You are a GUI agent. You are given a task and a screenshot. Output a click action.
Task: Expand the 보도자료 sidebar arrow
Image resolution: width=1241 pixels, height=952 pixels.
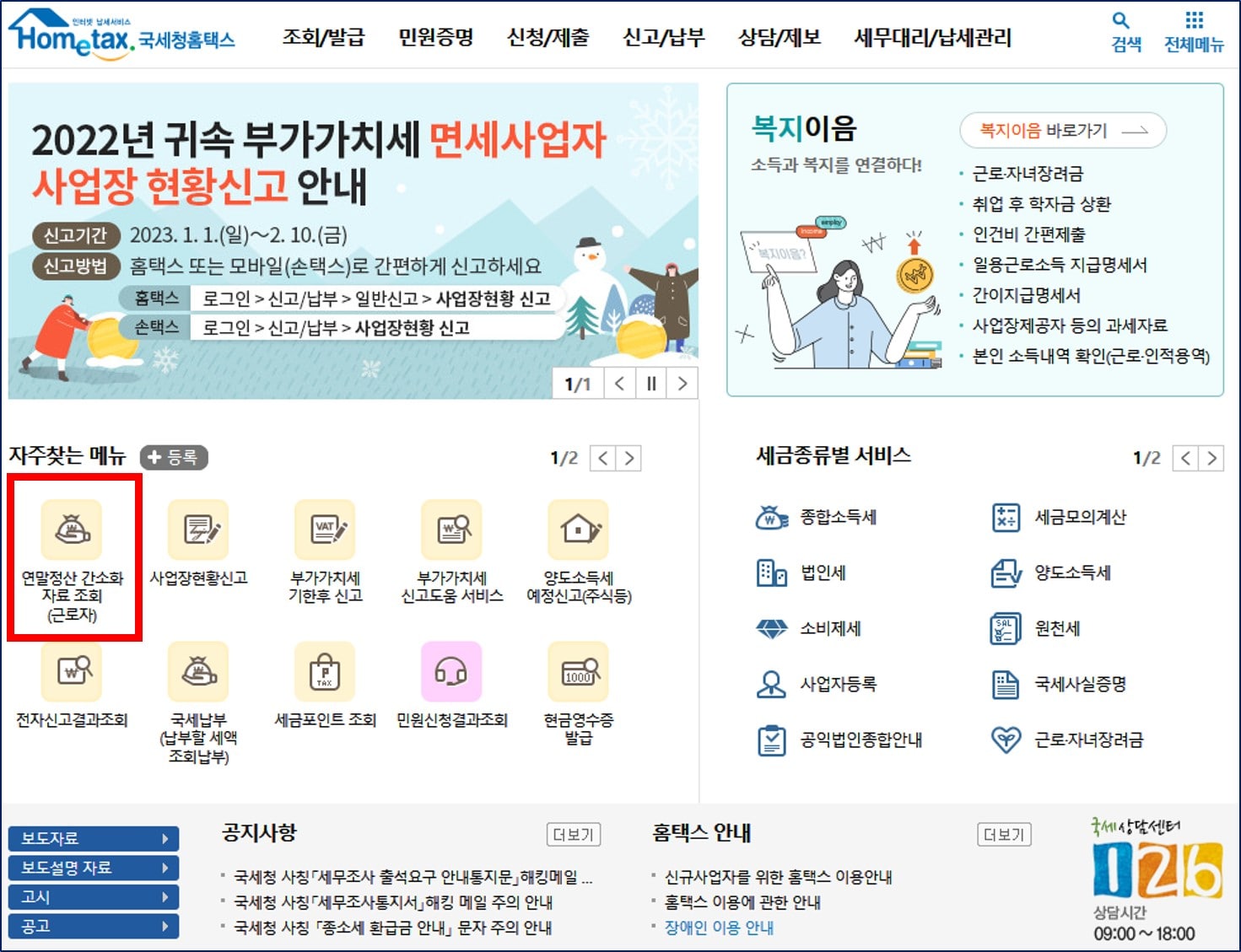coord(166,838)
